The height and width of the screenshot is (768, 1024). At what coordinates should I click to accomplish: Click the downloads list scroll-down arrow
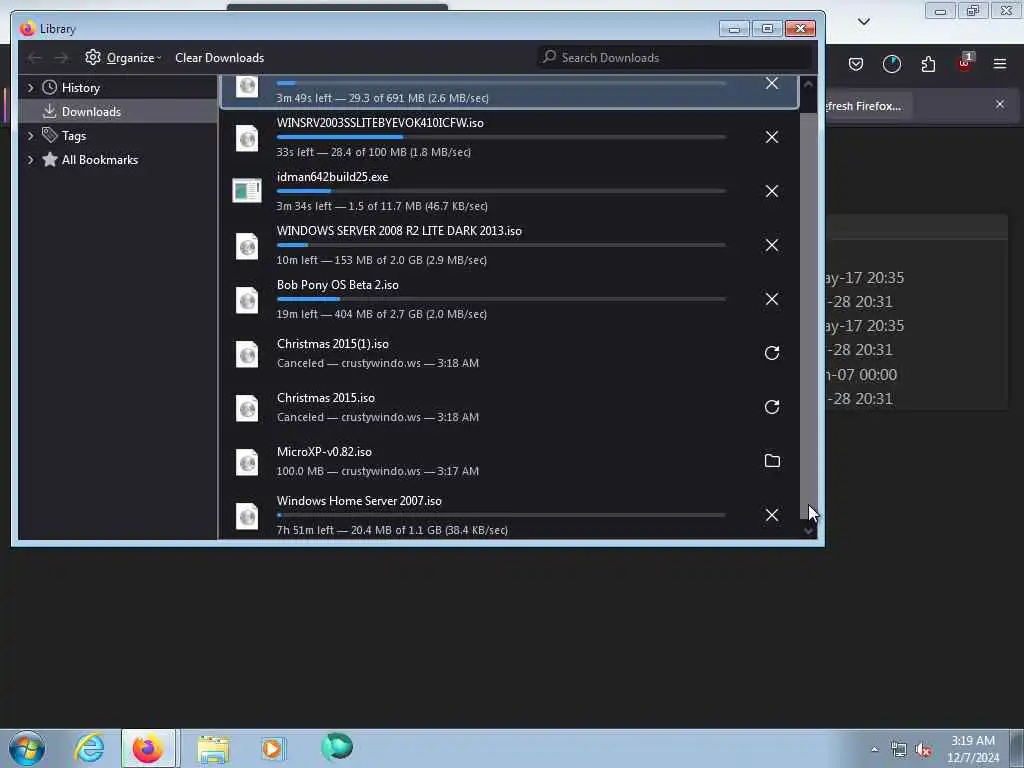808,531
